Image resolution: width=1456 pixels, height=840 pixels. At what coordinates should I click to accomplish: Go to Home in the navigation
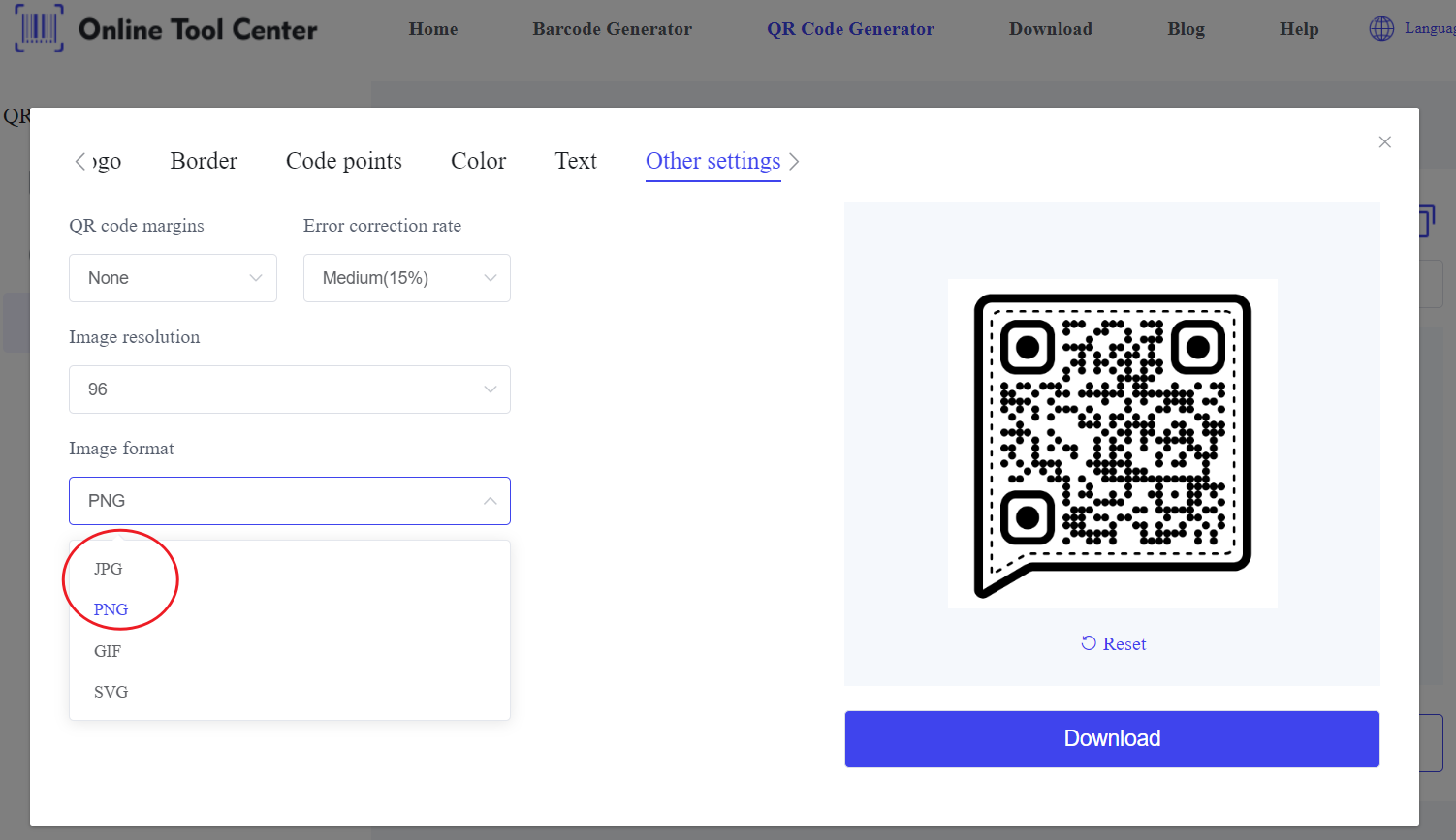coord(433,29)
